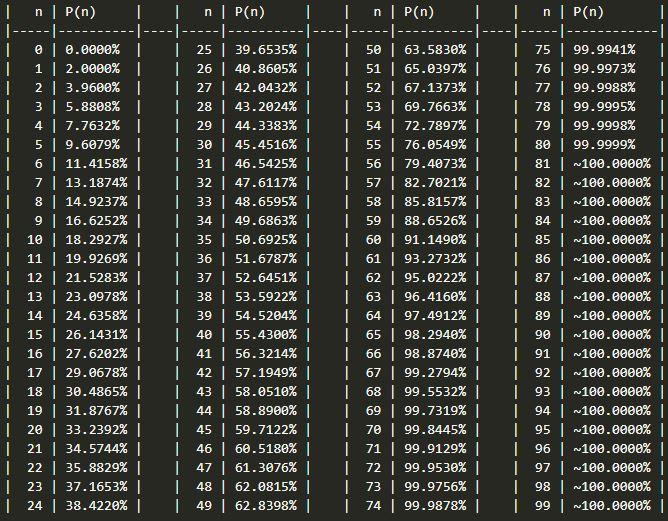This screenshot has height=521, width=668.
Task: Click the 38.4220% value at n 24
Action: [x=96, y=506]
